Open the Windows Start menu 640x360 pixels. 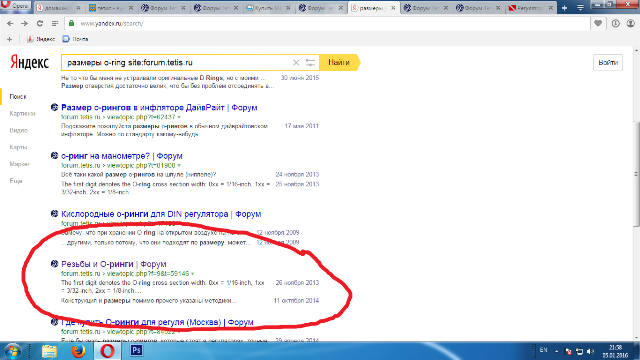[13, 351]
